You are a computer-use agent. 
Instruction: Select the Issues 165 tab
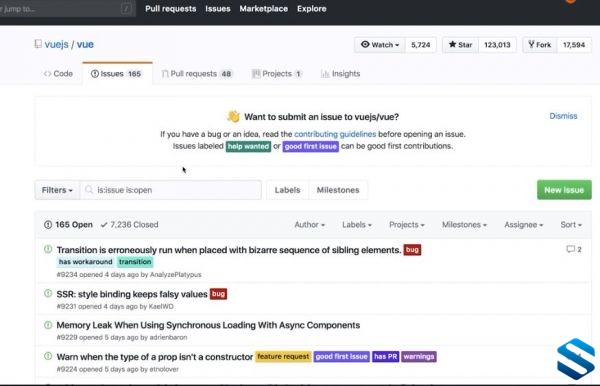(x=117, y=73)
